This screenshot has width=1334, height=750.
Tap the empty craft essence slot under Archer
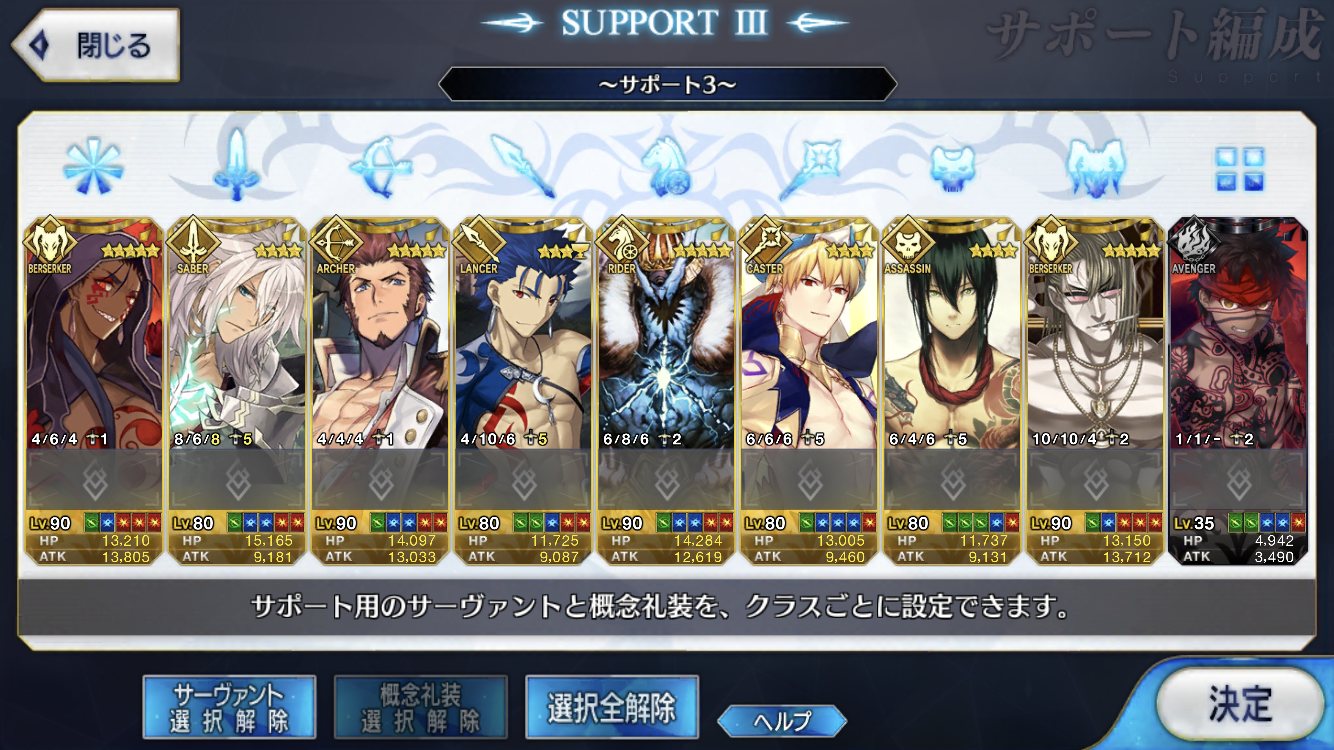coord(380,481)
